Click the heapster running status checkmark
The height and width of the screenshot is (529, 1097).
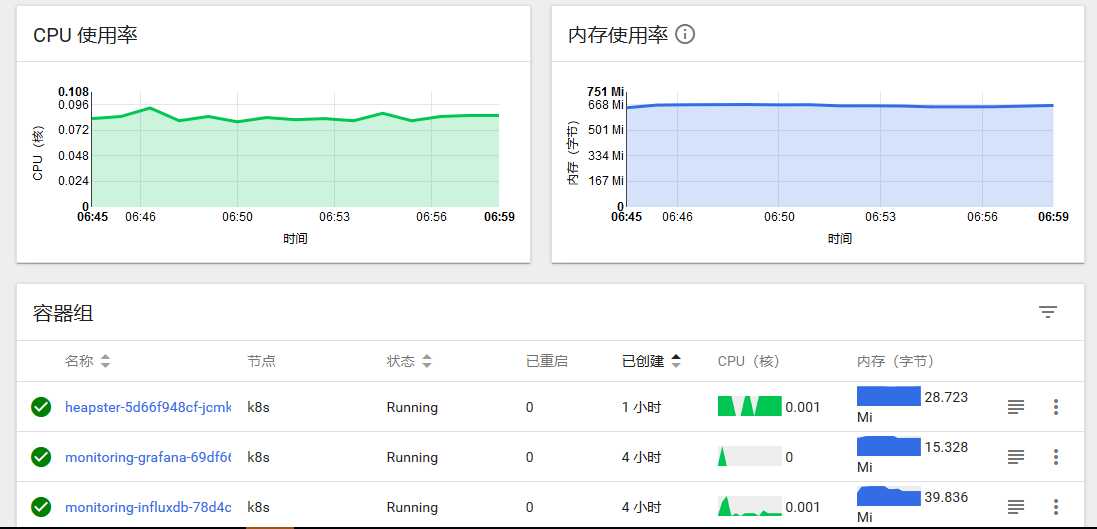[41, 407]
